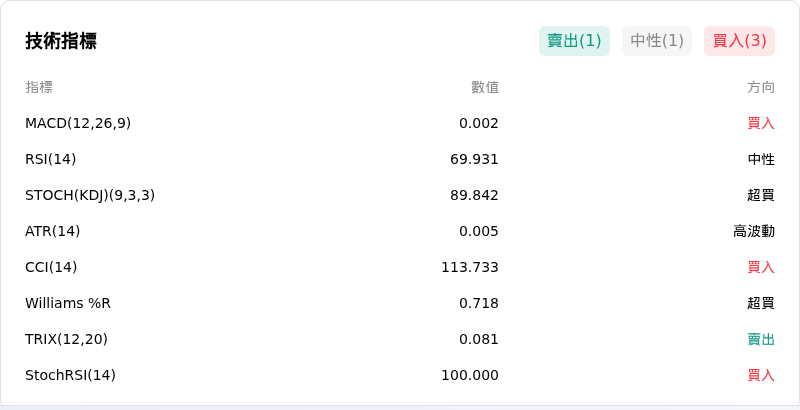Click the StochRSI(14) indicator name

[x=70, y=375]
